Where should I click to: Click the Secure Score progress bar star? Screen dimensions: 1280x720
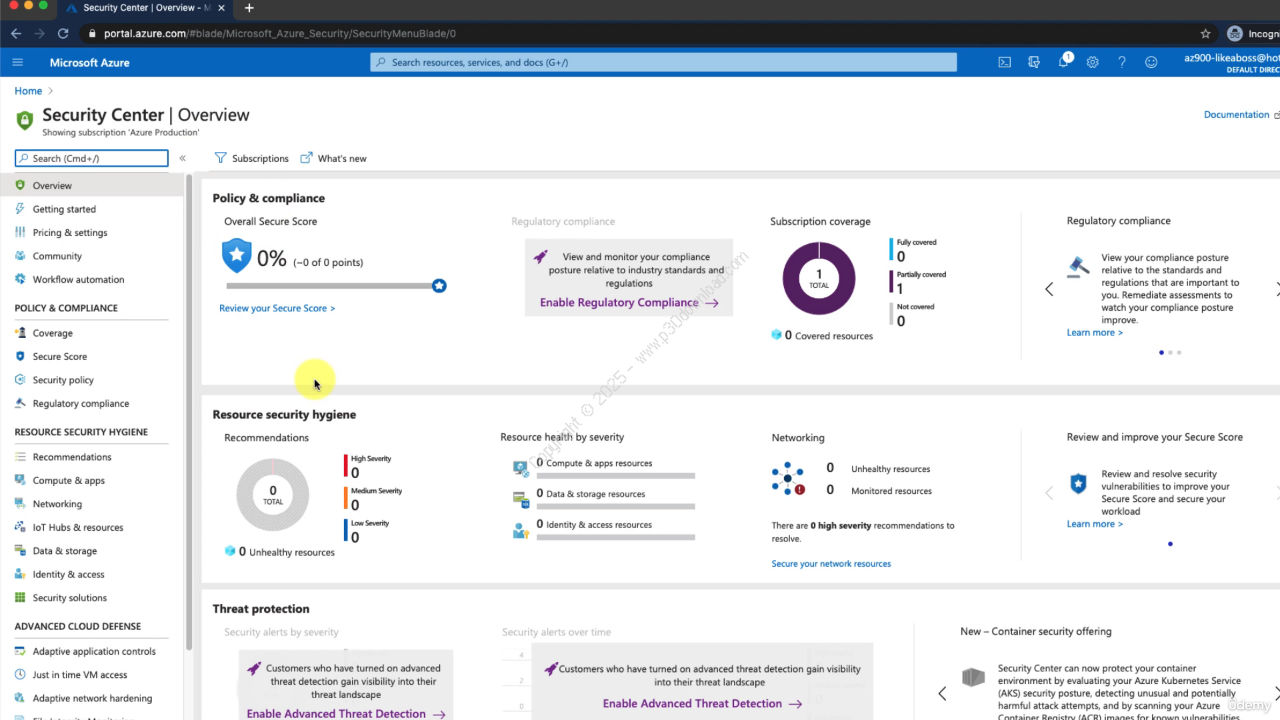point(439,286)
